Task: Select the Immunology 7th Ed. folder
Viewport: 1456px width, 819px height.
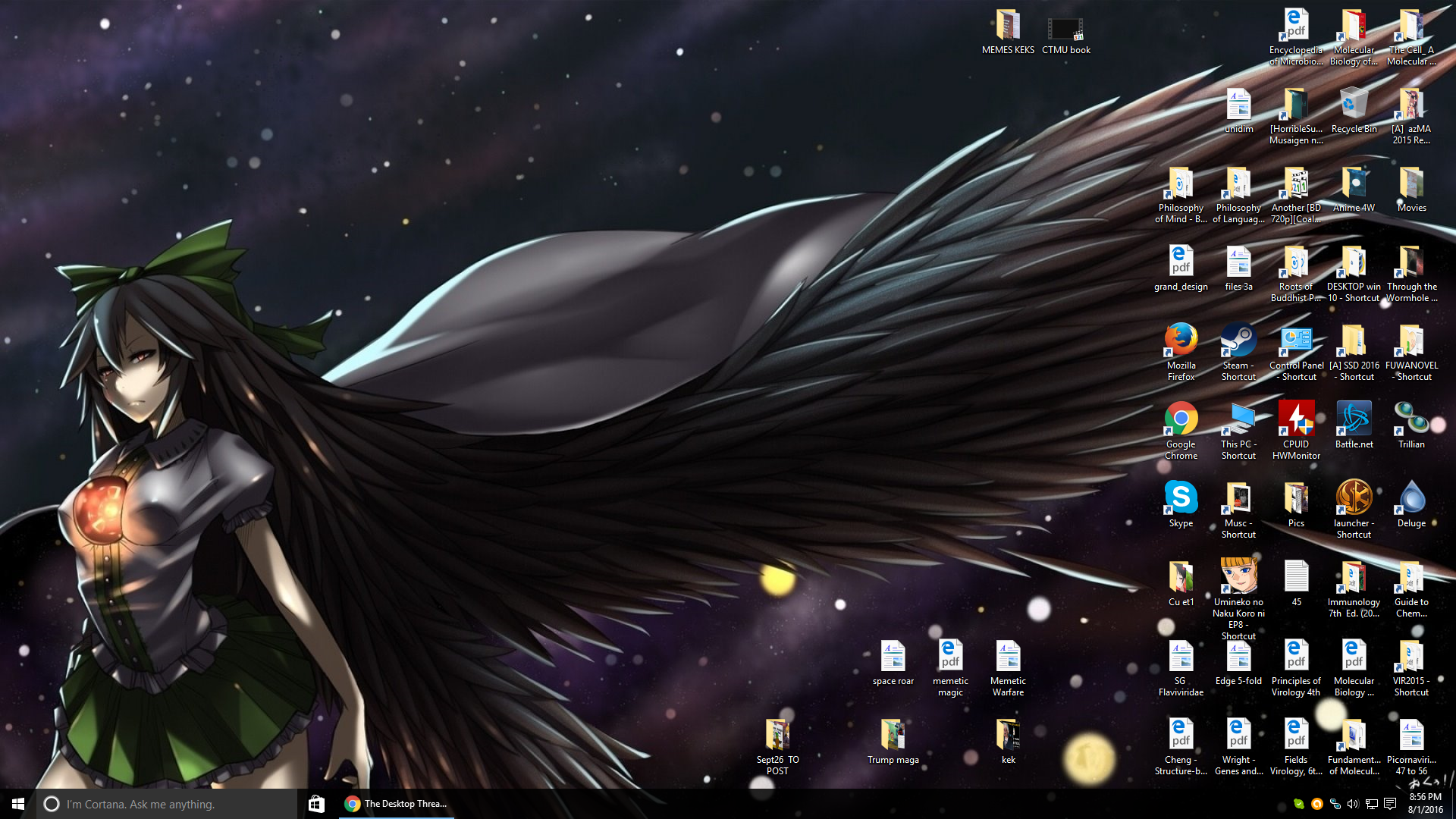Action: (1354, 589)
